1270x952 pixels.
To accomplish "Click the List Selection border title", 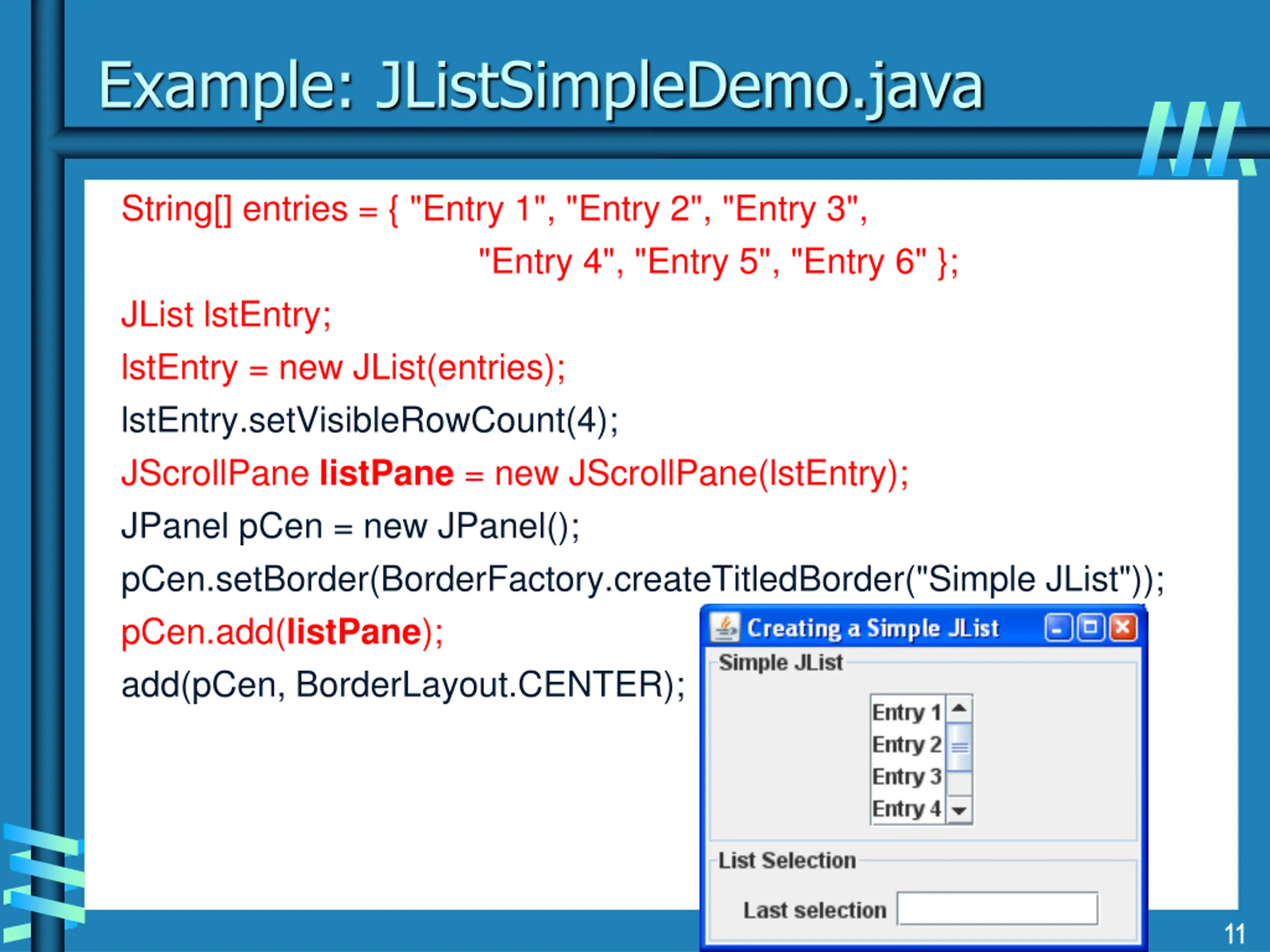I will (787, 861).
